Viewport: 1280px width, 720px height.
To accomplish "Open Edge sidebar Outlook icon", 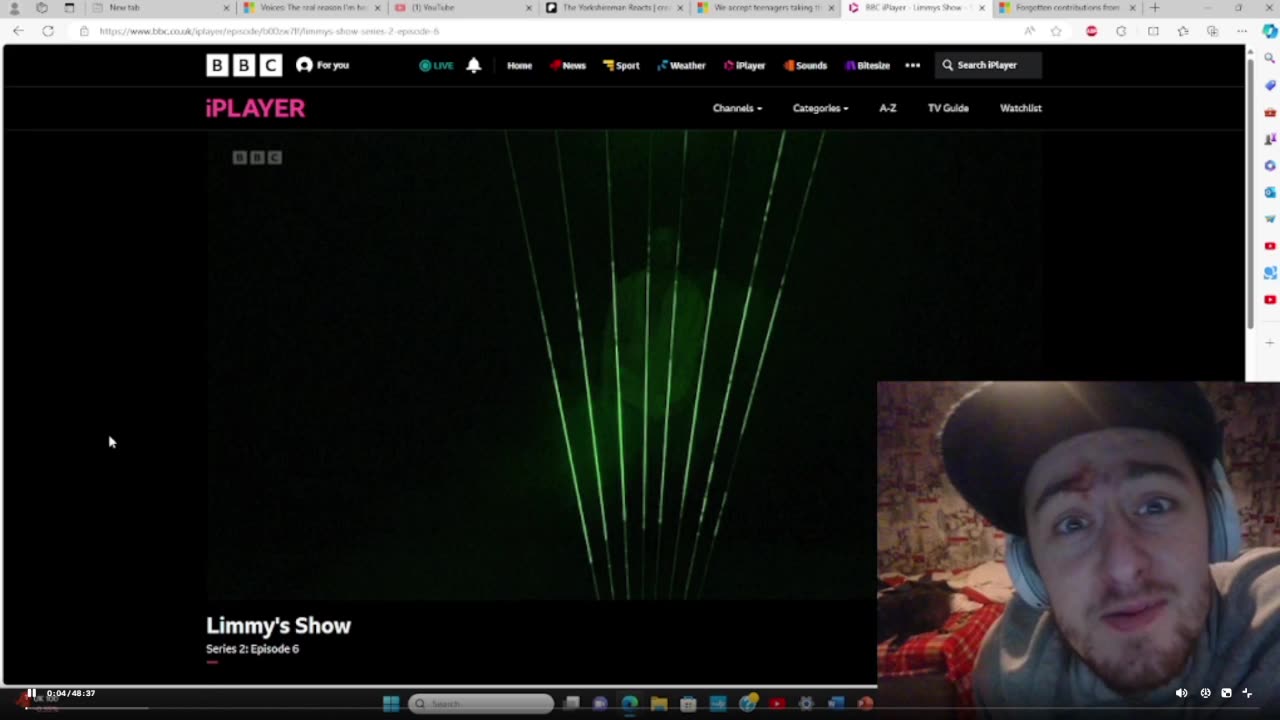I will [x=1270, y=192].
